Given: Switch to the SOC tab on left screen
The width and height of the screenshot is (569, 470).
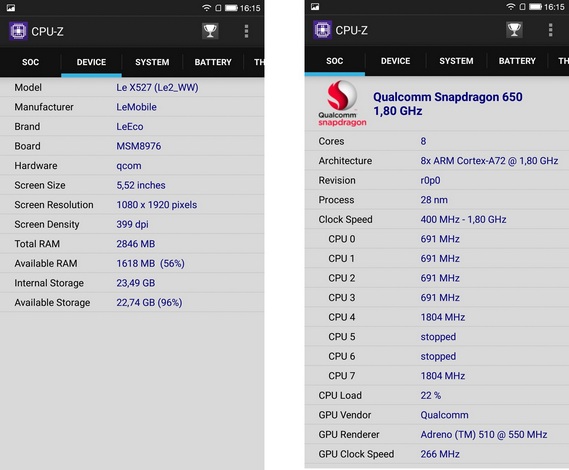Looking at the screenshot, I should [x=30, y=62].
